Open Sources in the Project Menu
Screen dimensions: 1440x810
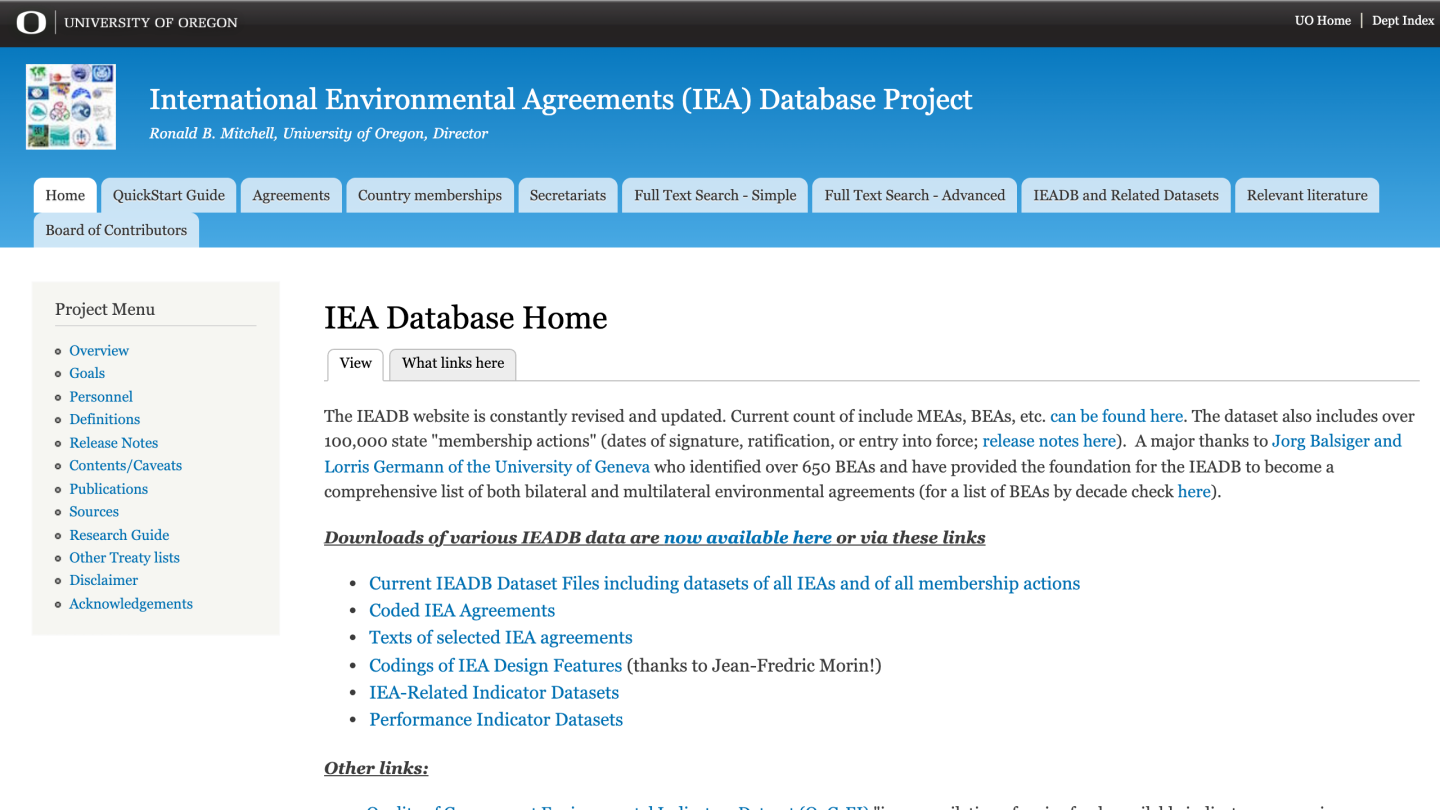pyautogui.click(x=94, y=512)
